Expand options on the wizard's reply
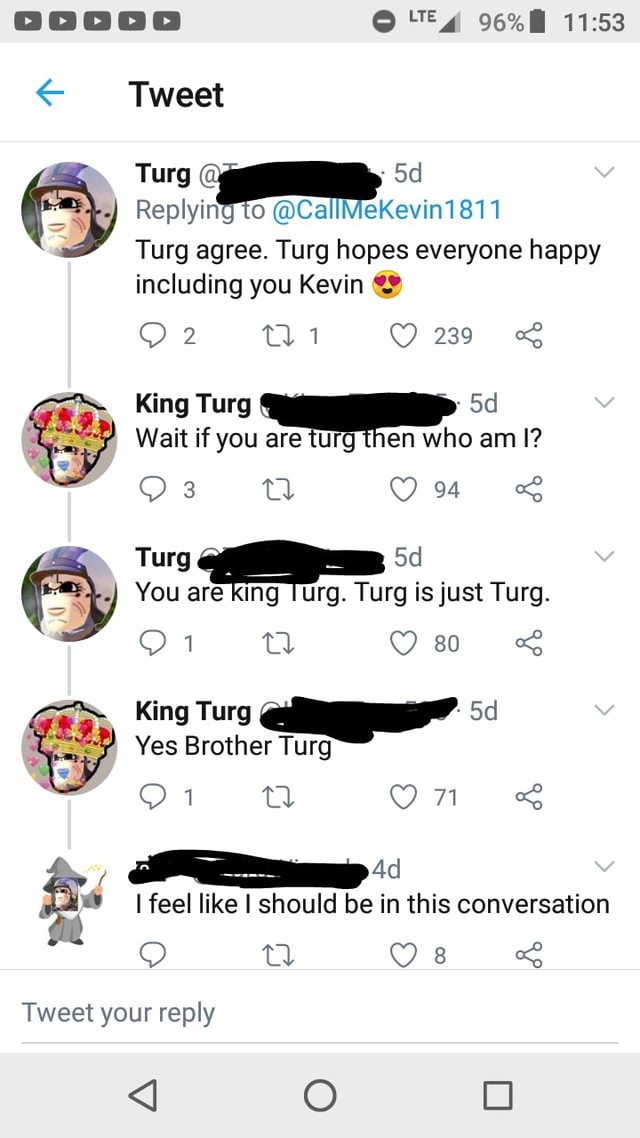This screenshot has width=640, height=1138. 603,868
